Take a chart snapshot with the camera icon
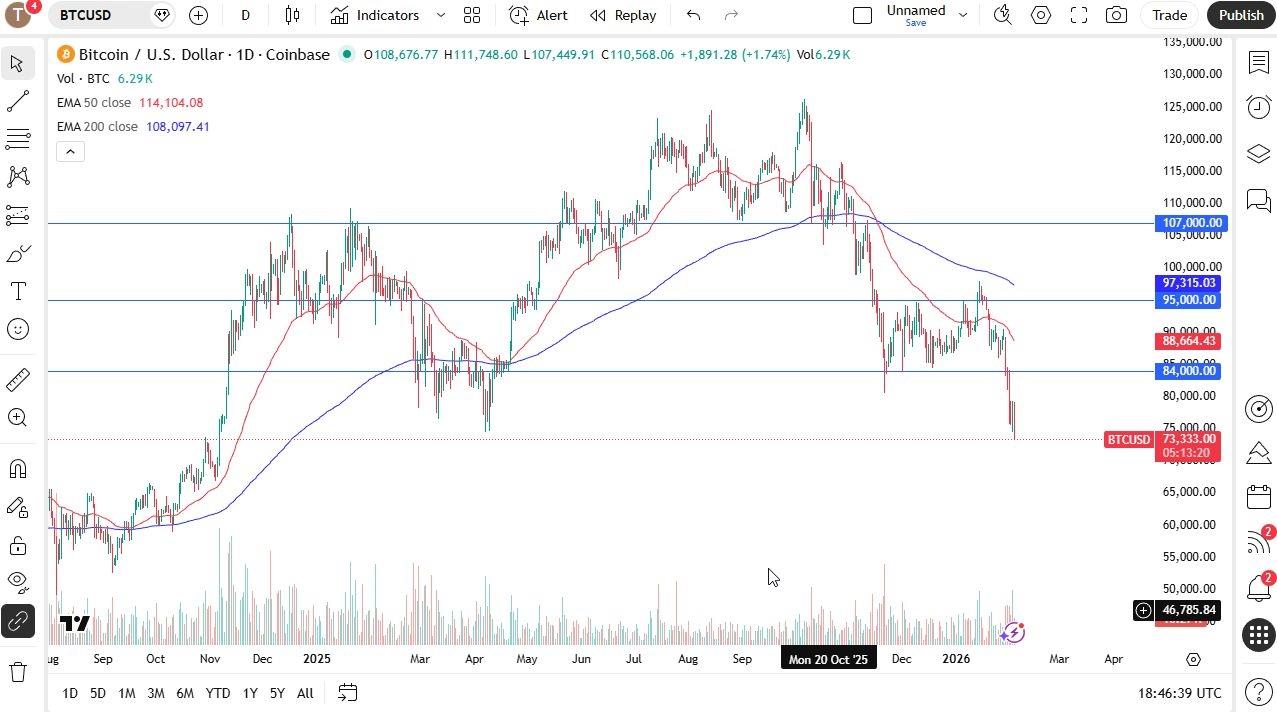1277x712 pixels. [x=1116, y=15]
